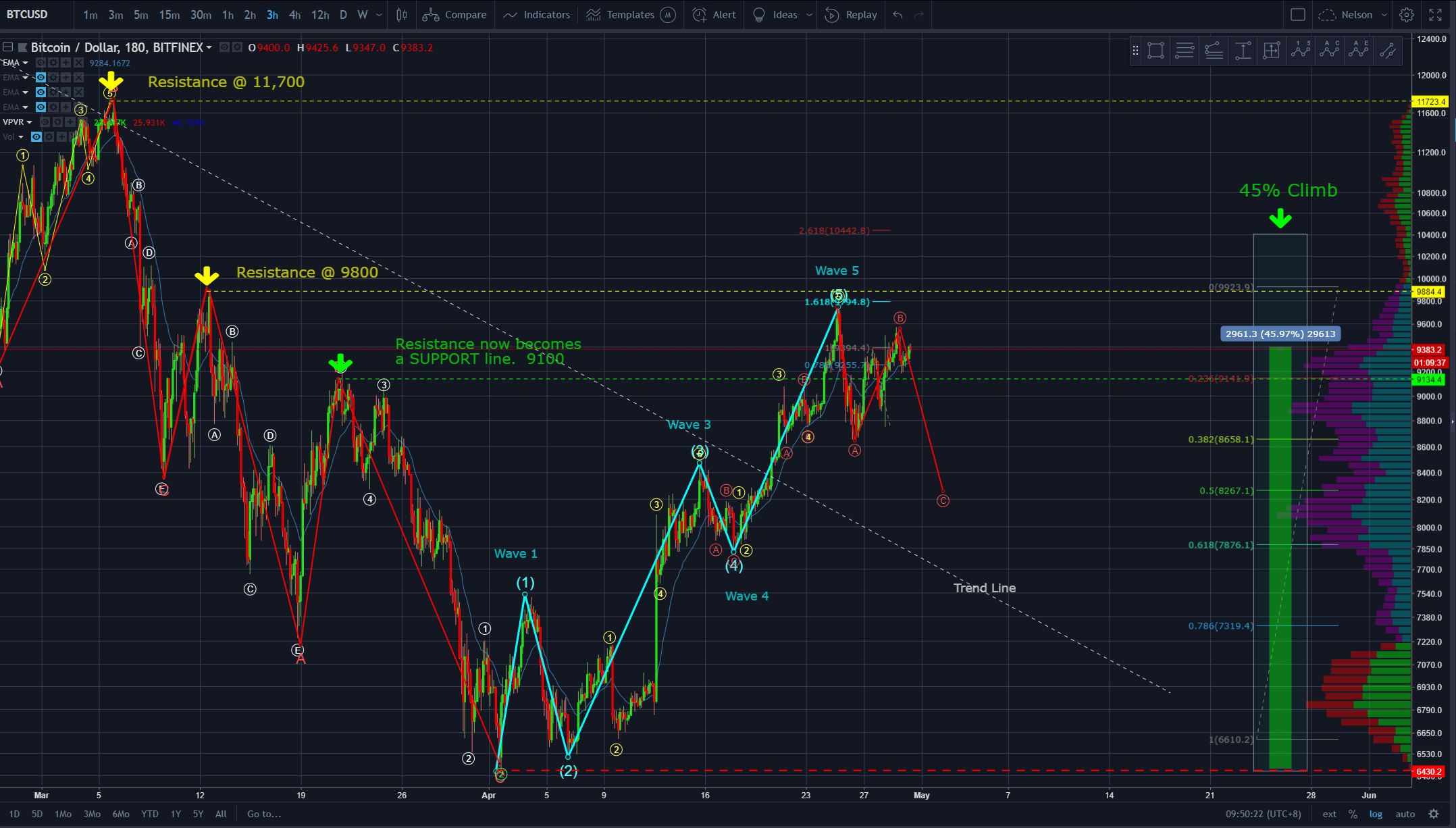Open the Indicators dialog
1456x828 pixels.
click(537, 15)
